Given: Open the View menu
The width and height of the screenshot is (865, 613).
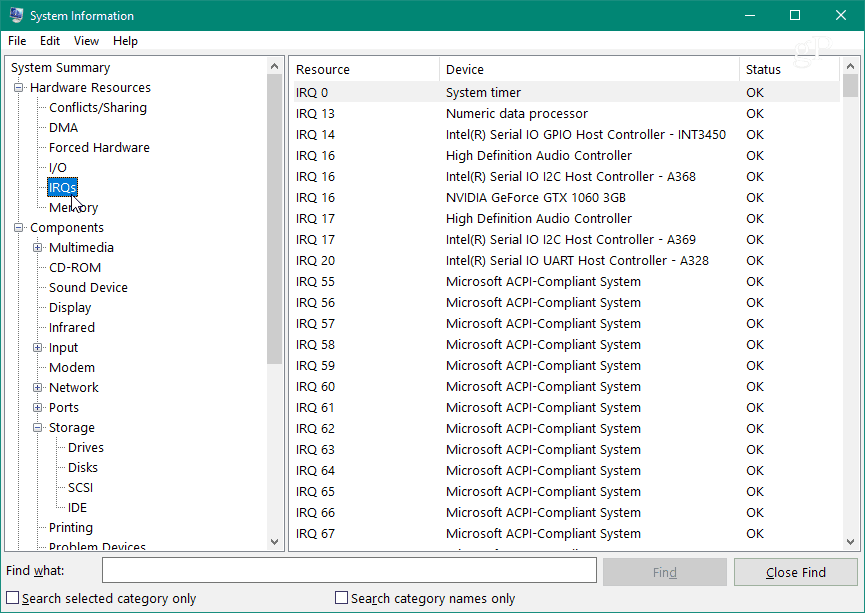Looking at the screenshot, I should [86, 41].
